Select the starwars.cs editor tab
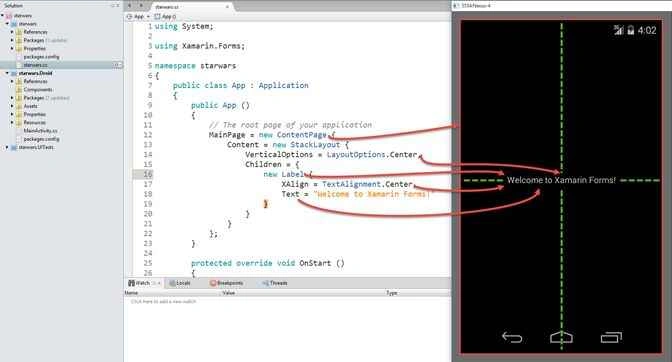This screenshot has width=672, height=362. pyautogui.click(x=192, y=7)
